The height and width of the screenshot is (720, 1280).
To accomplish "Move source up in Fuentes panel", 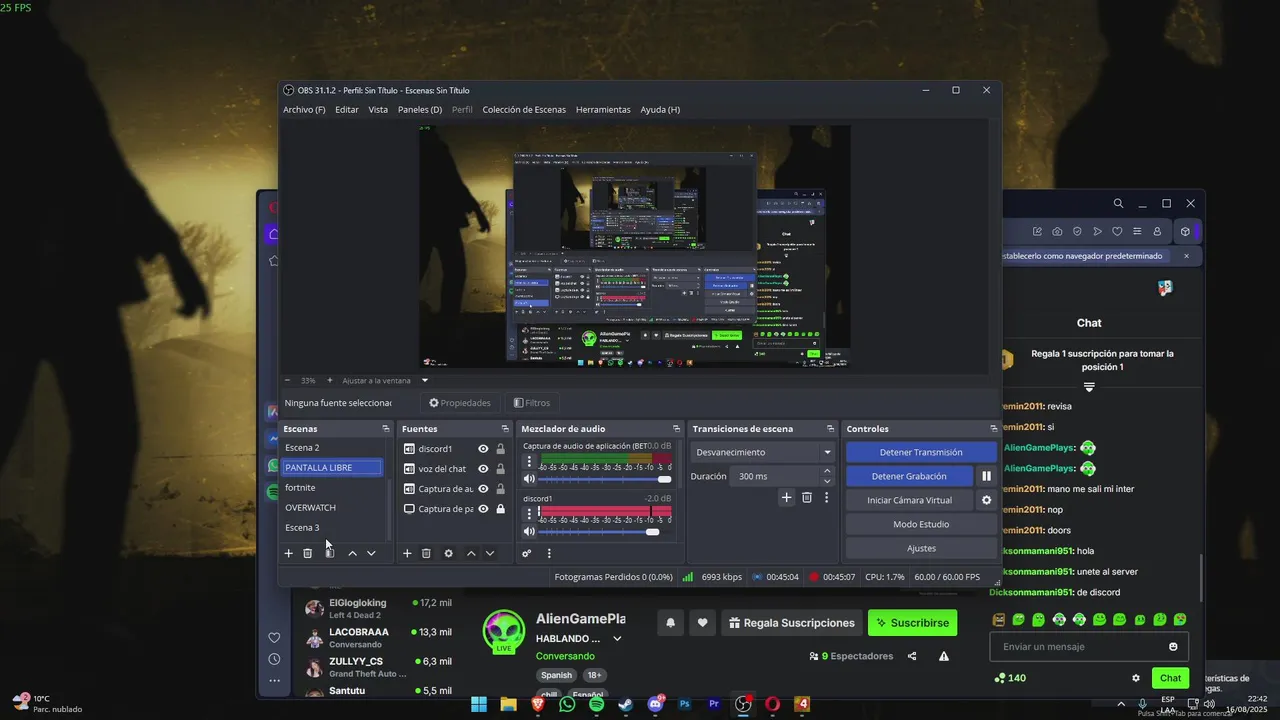I will coord(471,553).
